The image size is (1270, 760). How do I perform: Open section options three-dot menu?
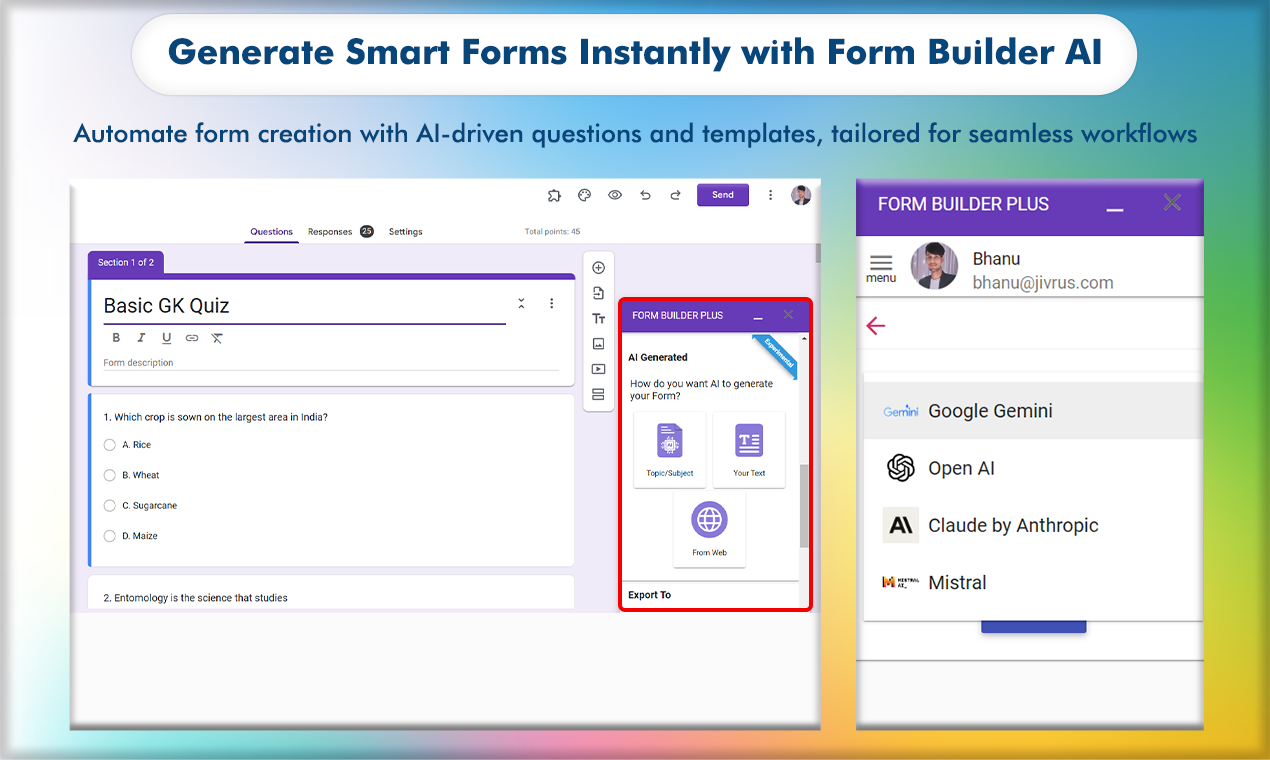click(x=551, y=303)
